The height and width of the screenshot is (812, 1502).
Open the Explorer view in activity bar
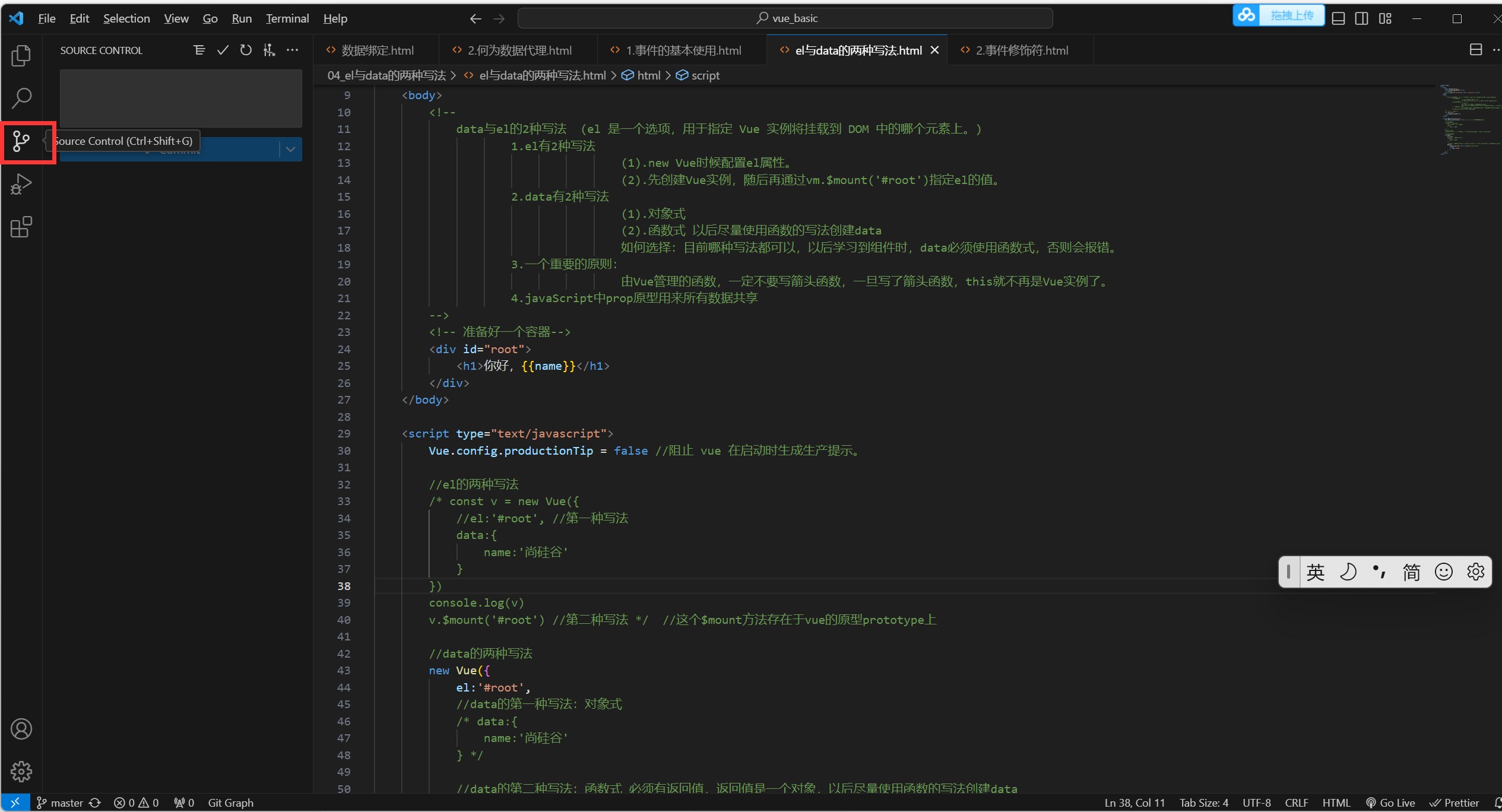click(x=21, y=56)
